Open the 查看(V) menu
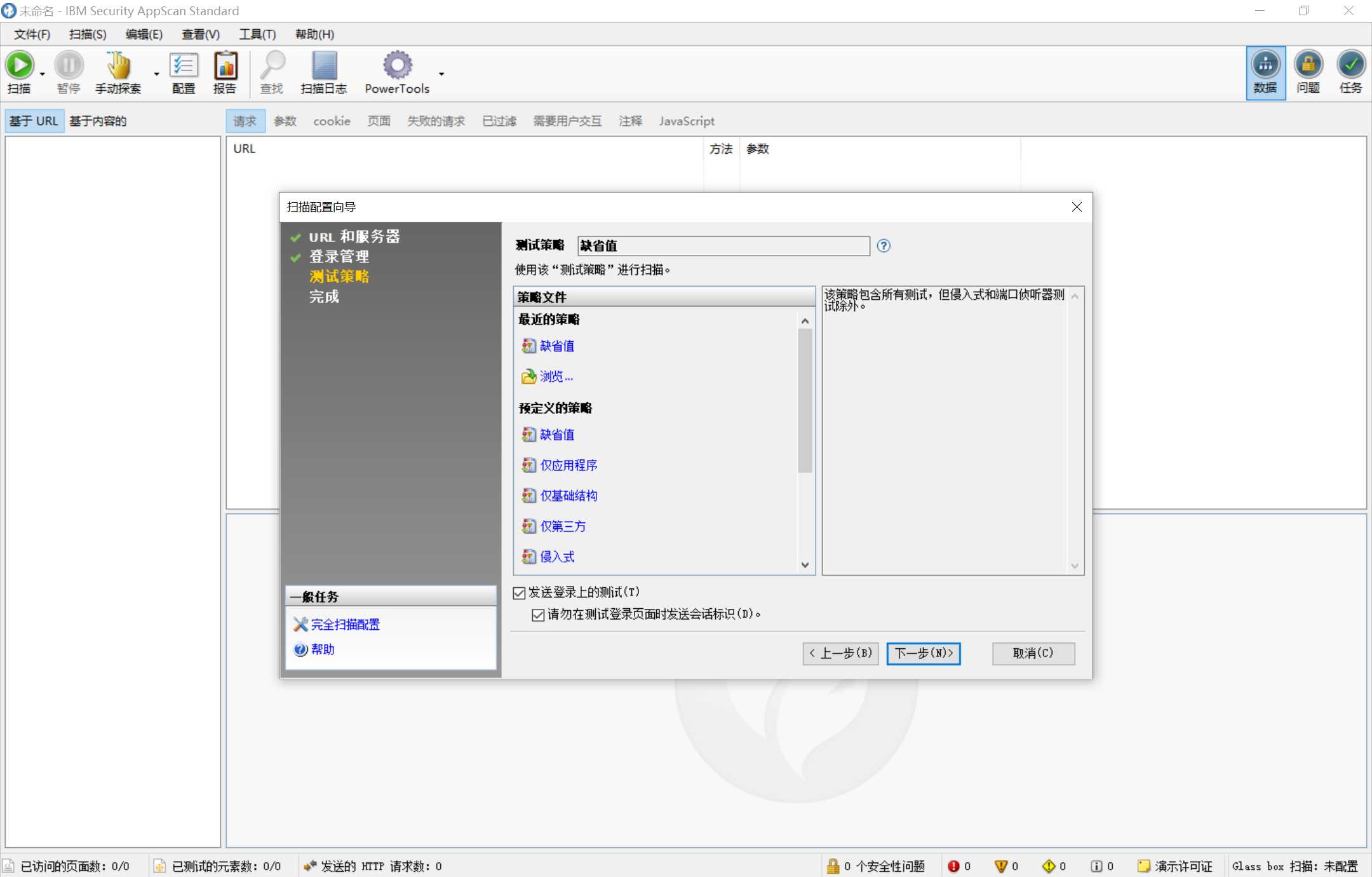 (201, 34)
